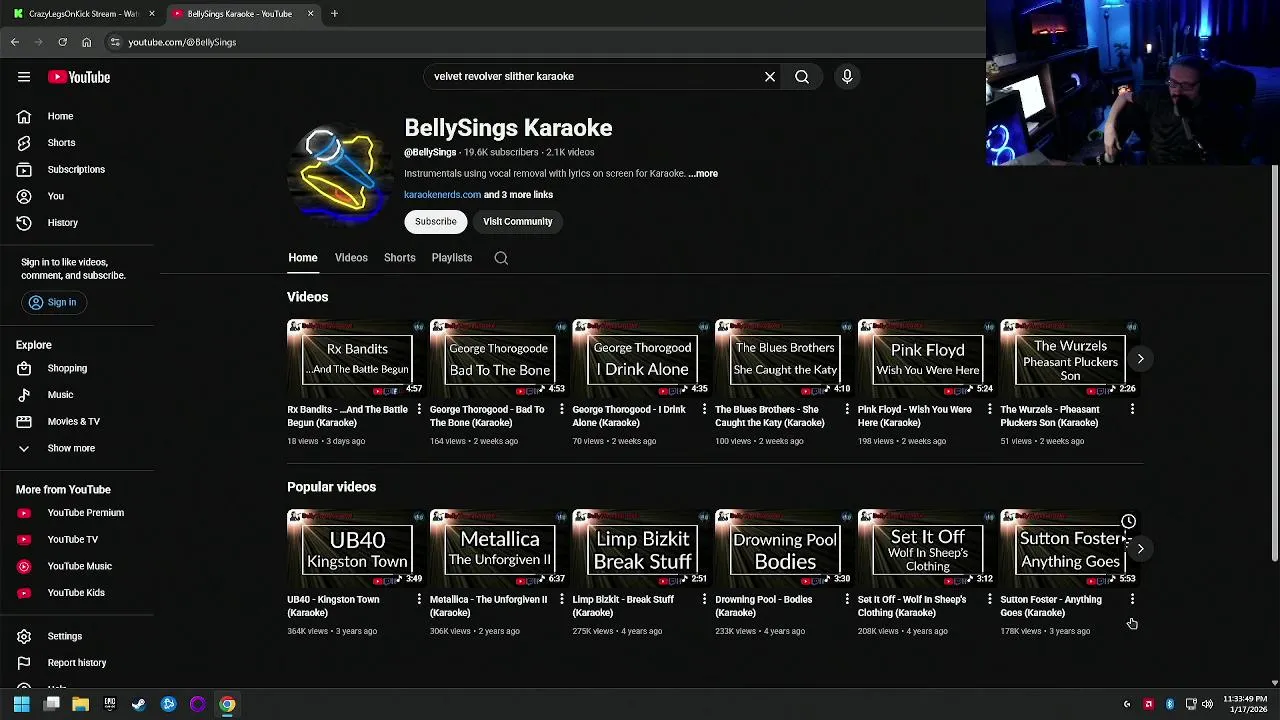The height and width of the screenshot is (720, 1280).
Task: Search within the channel using magnifier
Action: click(x=501, y=258)
